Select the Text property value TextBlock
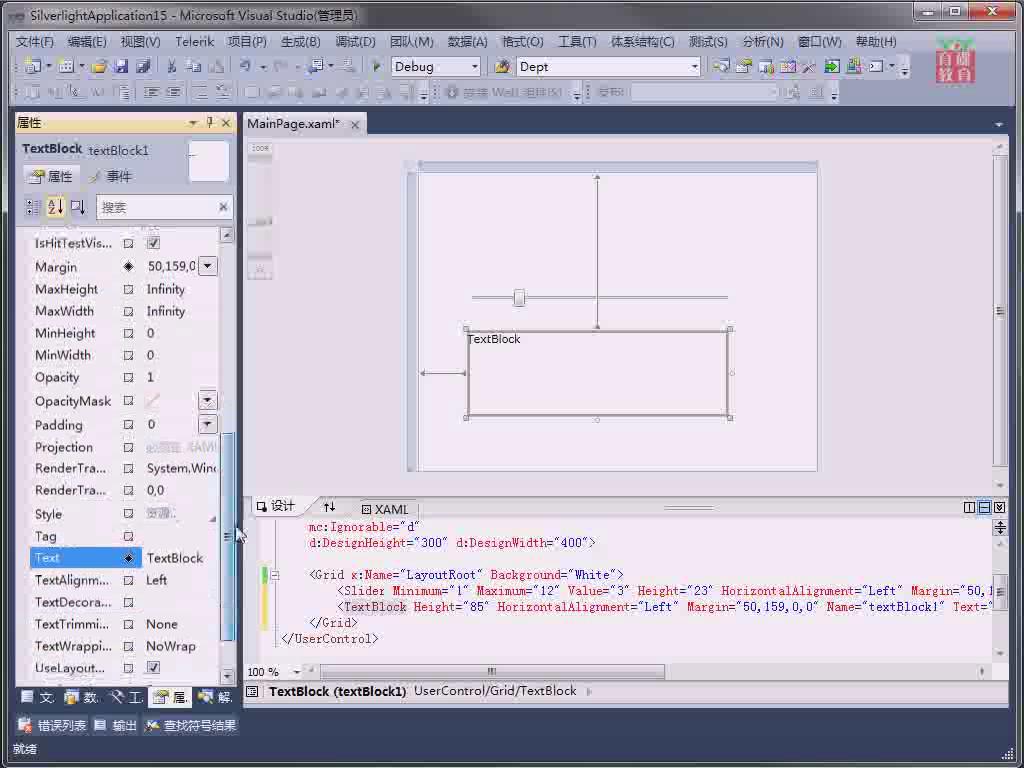Screen dimensions: 1024x768 [174, 558]
